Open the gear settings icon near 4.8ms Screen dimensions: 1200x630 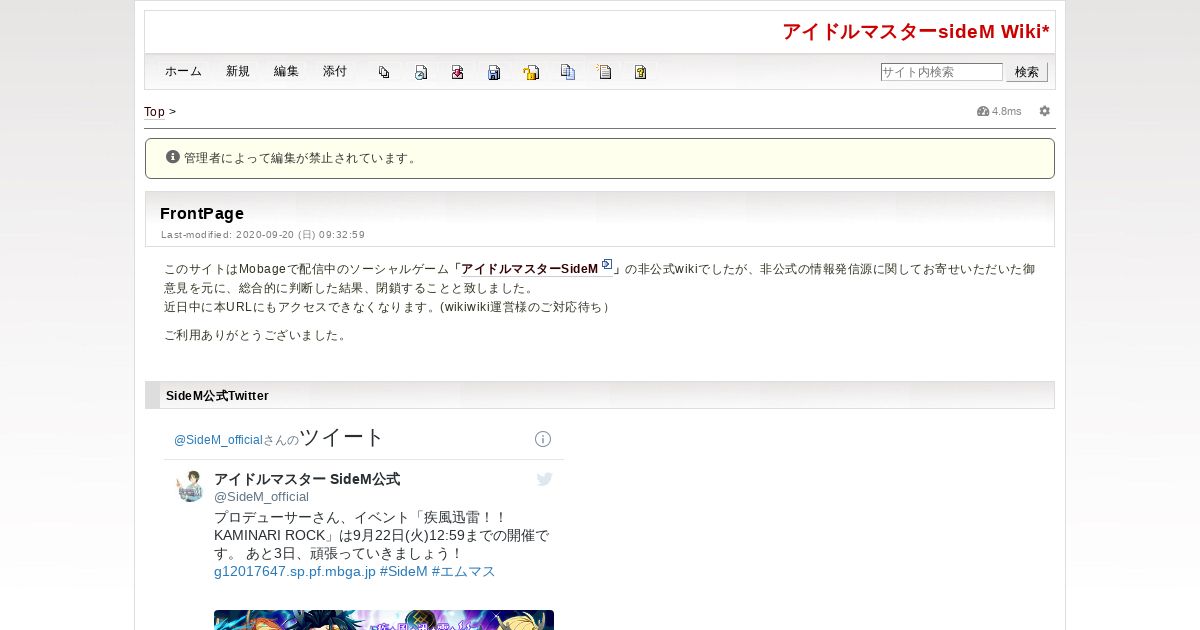click(x=1044, y=111)
